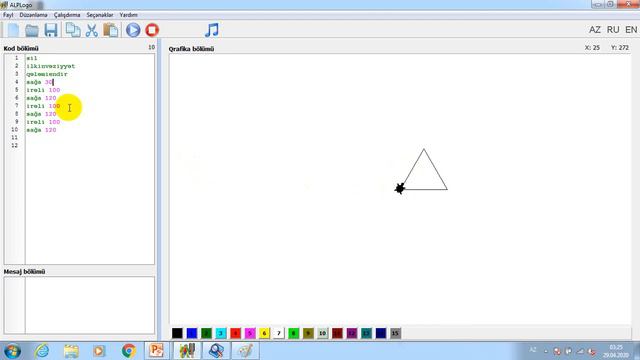Create a new file with the blank page icon
Viewport: 640px width, 360px height.
pyautogui.click(x=13, y=30)
